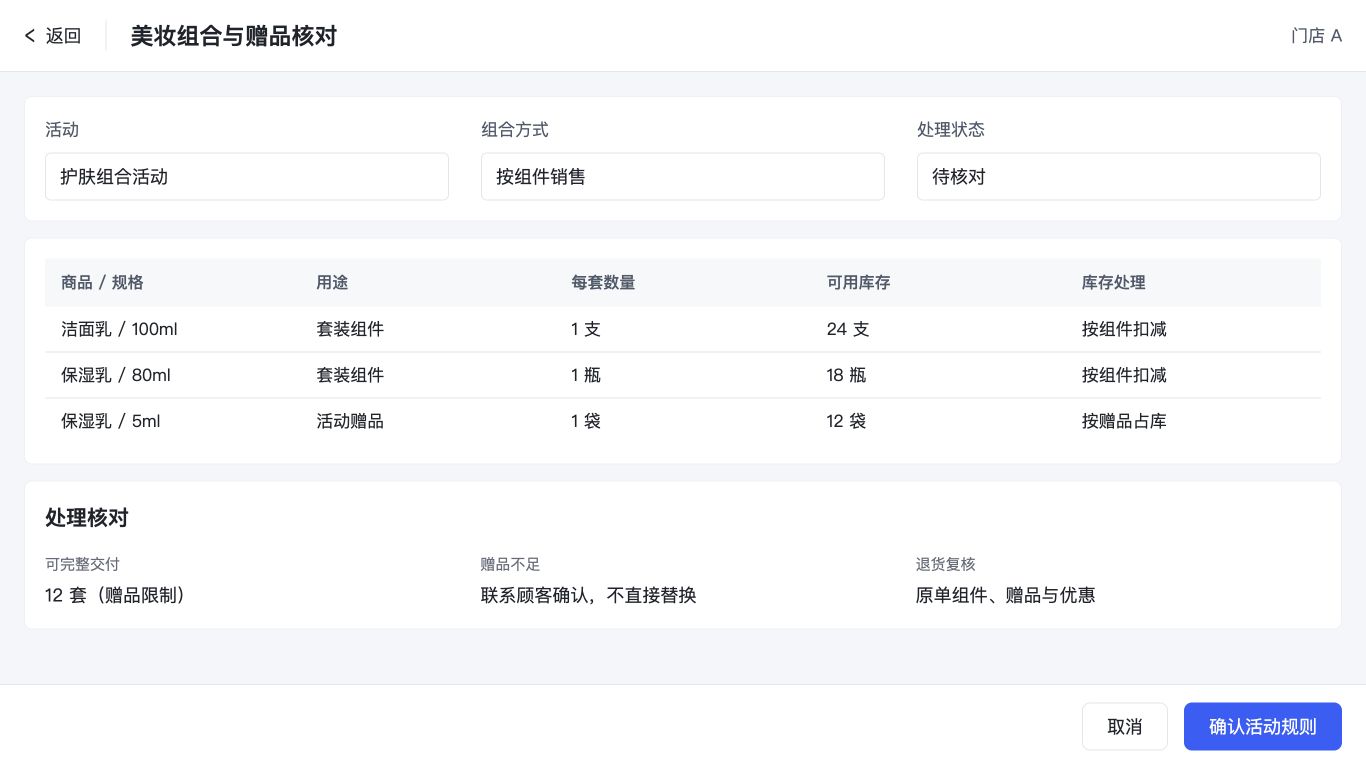1366x768 pixels.
Task: Open the 处理状态 field showing 待核对
Action: 1119,177
